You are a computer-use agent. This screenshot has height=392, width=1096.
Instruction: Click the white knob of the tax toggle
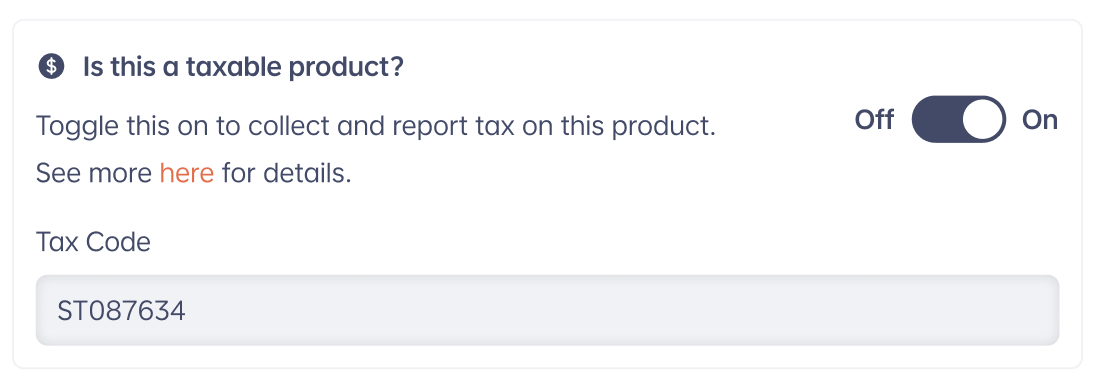(983, 119)
